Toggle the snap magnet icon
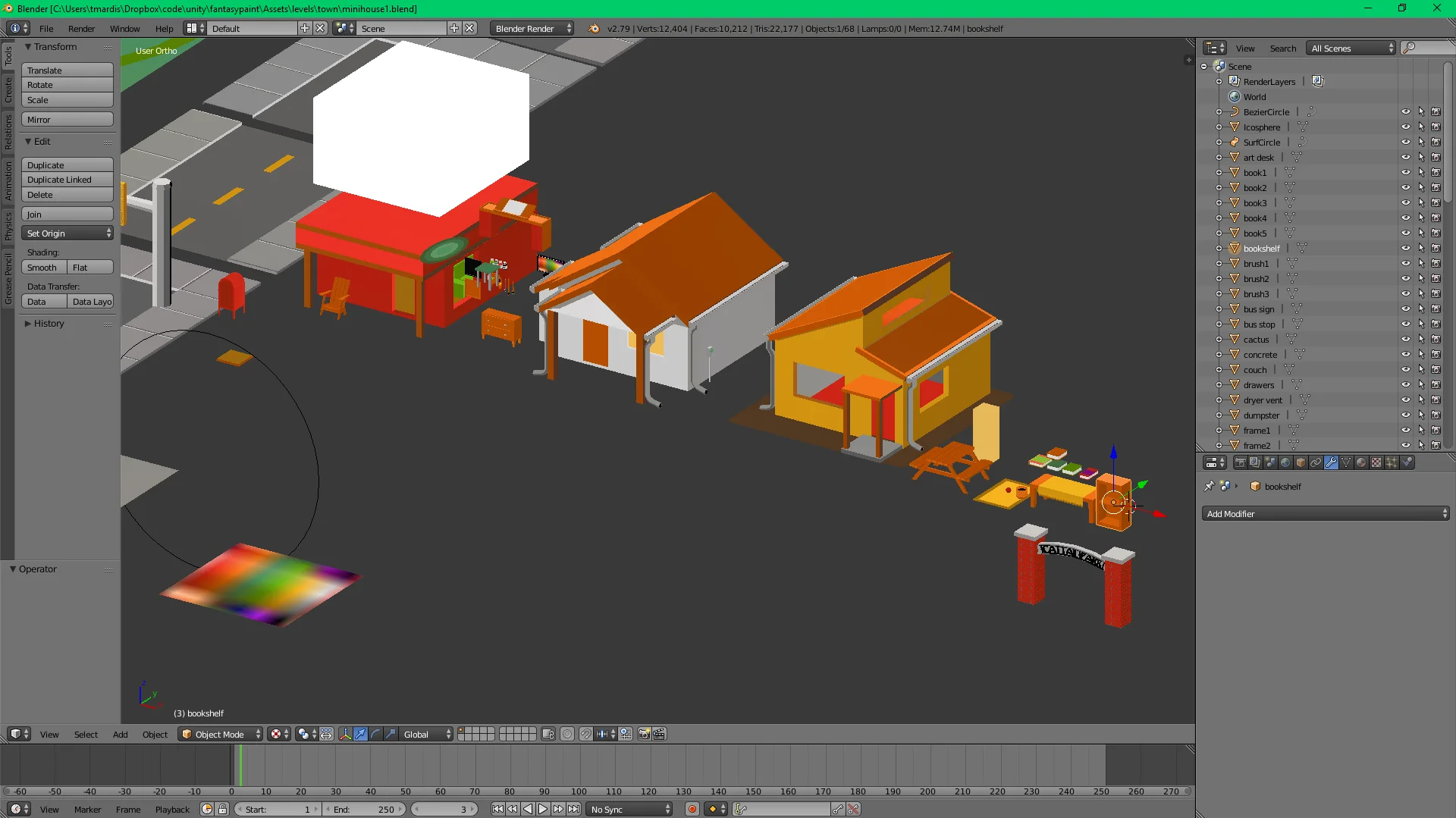Viewport: 1456px width, 818px height. pos(585,734)
